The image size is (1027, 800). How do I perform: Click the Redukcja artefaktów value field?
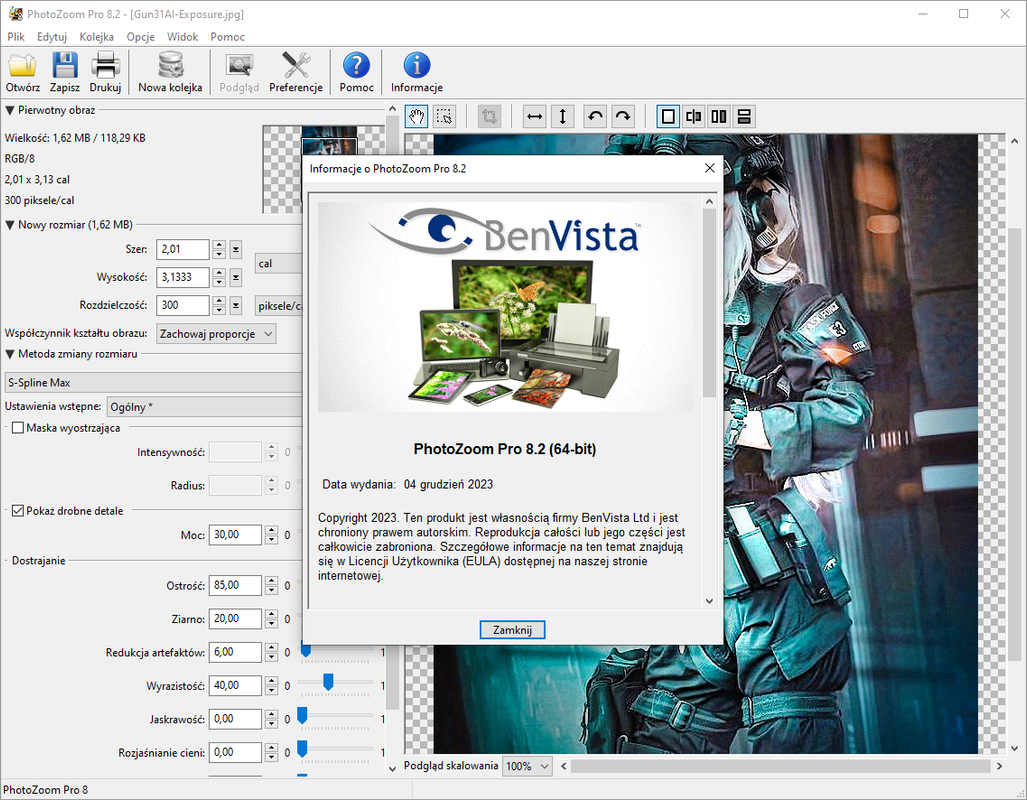click(x=235, y=652)
